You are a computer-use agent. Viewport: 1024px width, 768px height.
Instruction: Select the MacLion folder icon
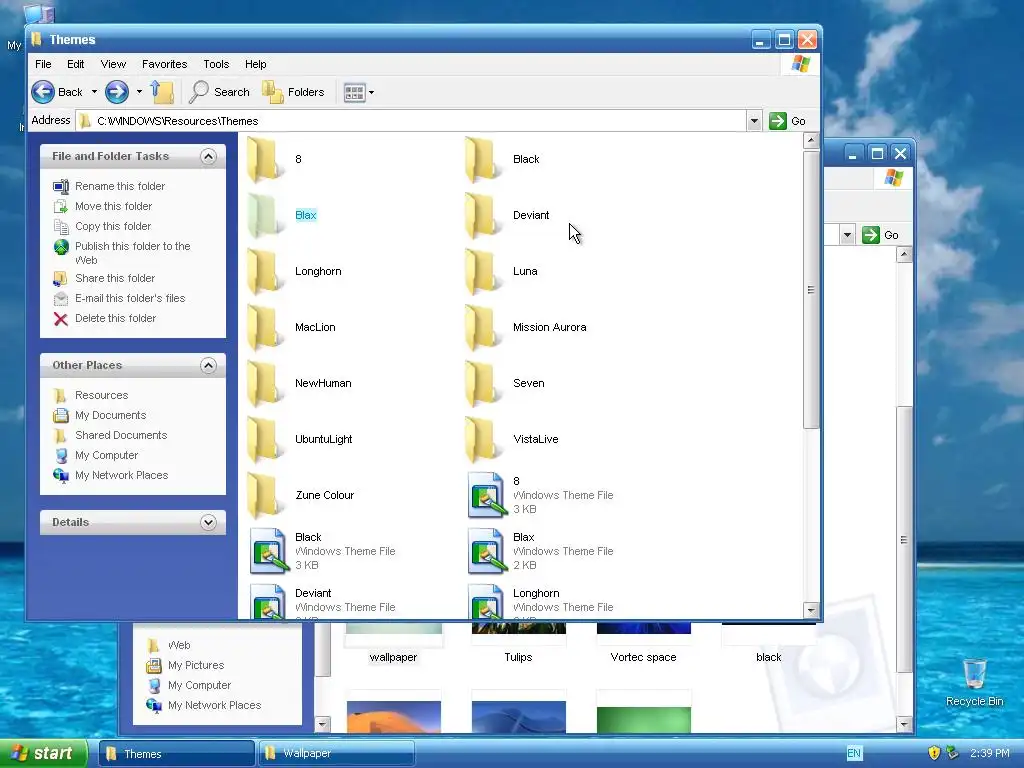(266, 328)
